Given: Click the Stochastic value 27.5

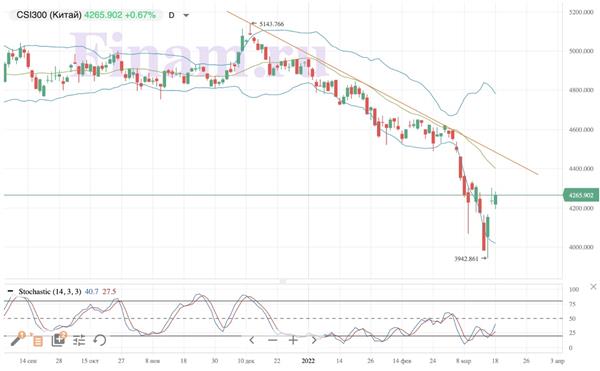Looking at the screenshot, I should point(109,291).
